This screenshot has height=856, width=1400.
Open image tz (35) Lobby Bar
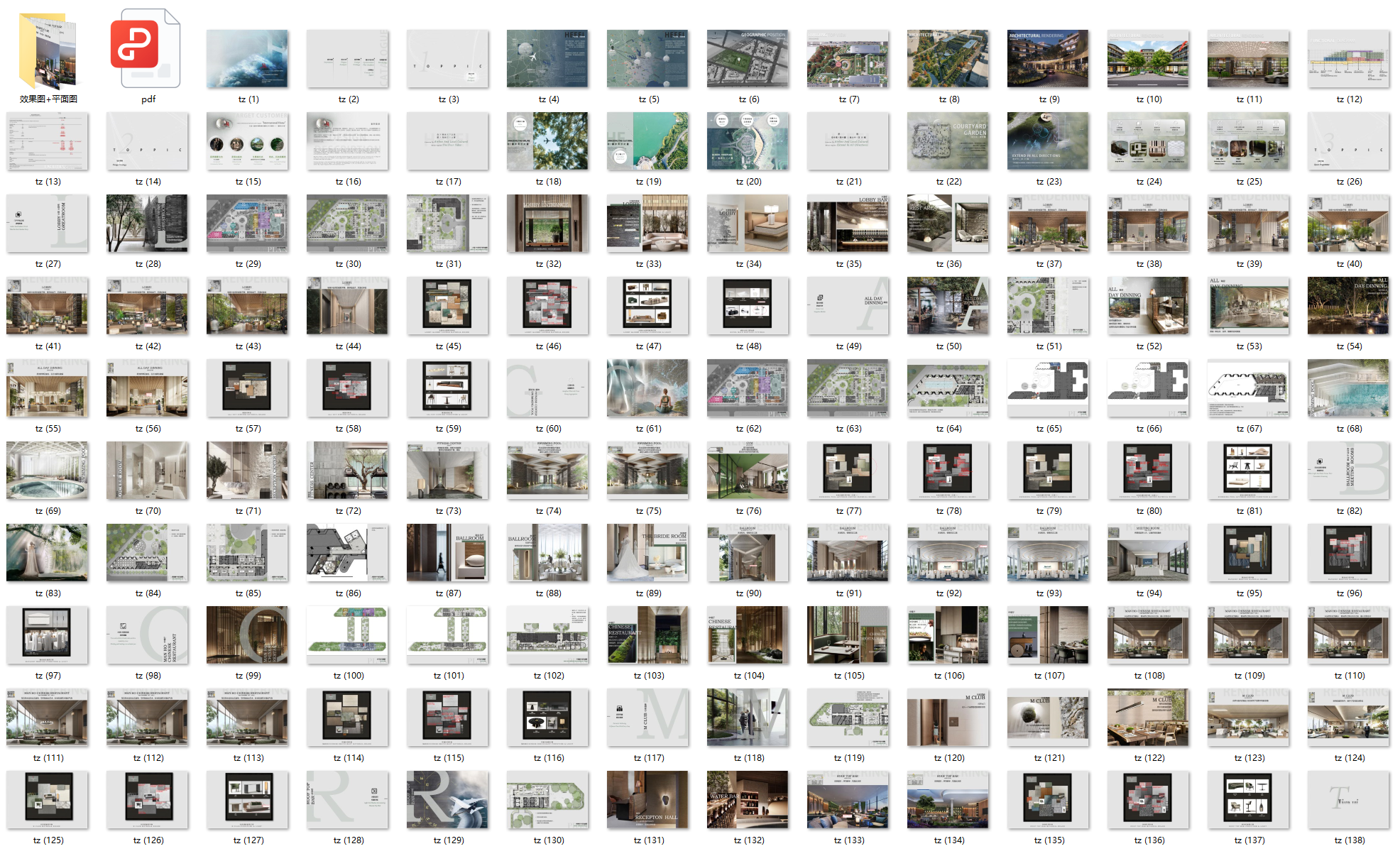848,223
